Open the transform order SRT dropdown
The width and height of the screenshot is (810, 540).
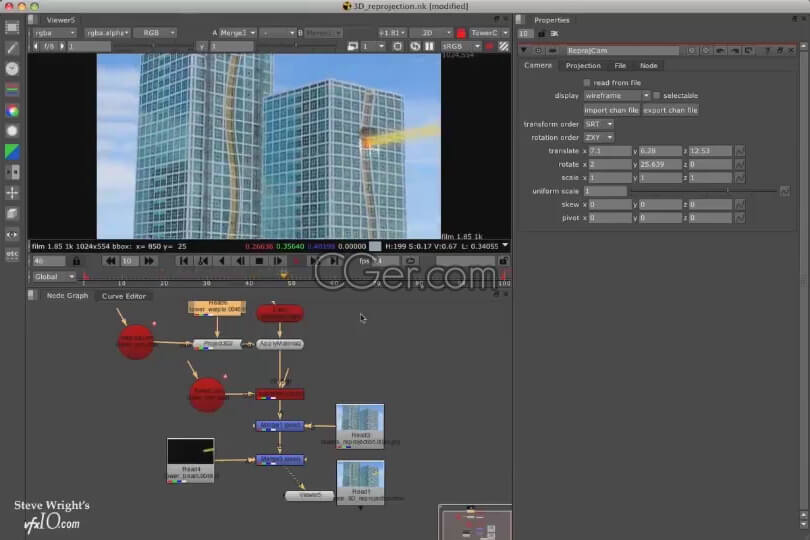click(599, 124)
